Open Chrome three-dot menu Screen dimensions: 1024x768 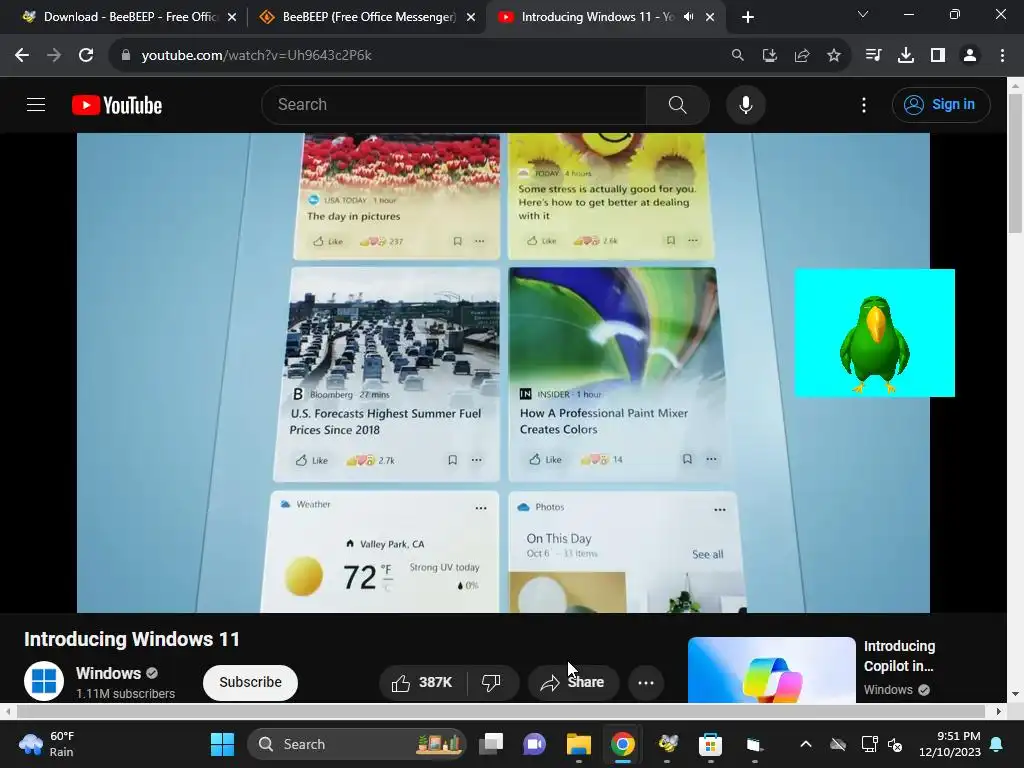point(1002,56)
